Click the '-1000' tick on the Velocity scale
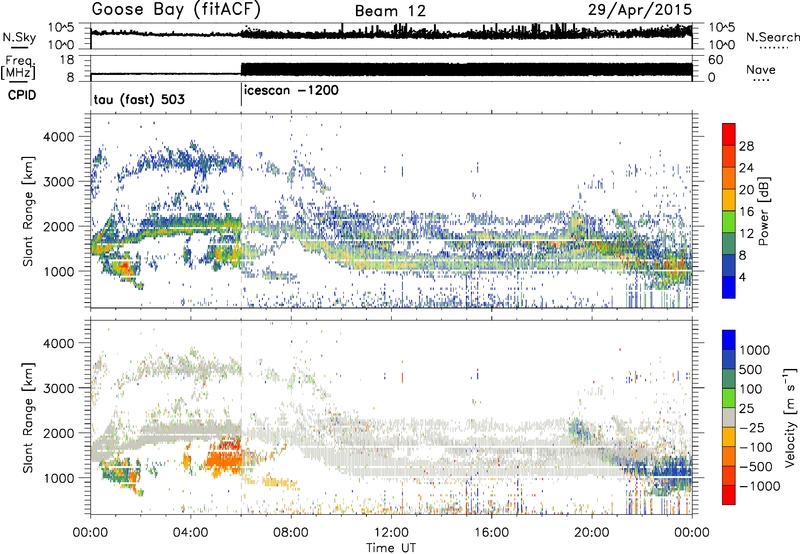Screen dimensions: 800x554 pyautogui.click(x=760, y=486)
